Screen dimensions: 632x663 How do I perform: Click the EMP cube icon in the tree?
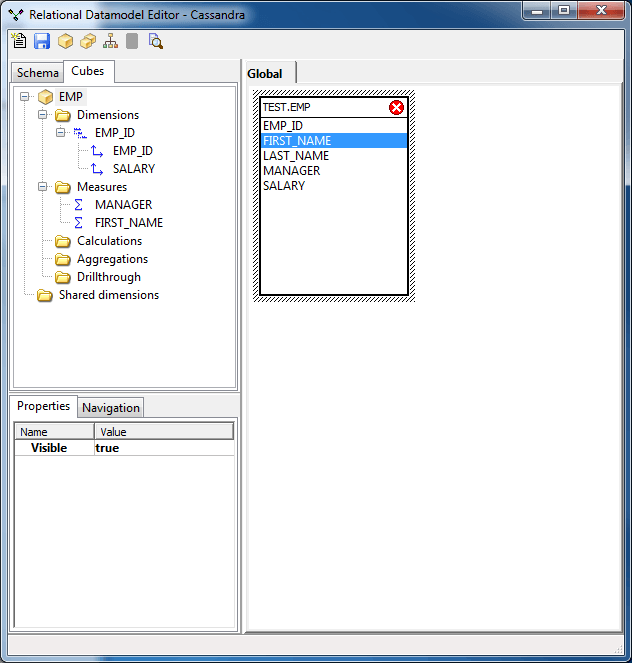tap(45, 97)
